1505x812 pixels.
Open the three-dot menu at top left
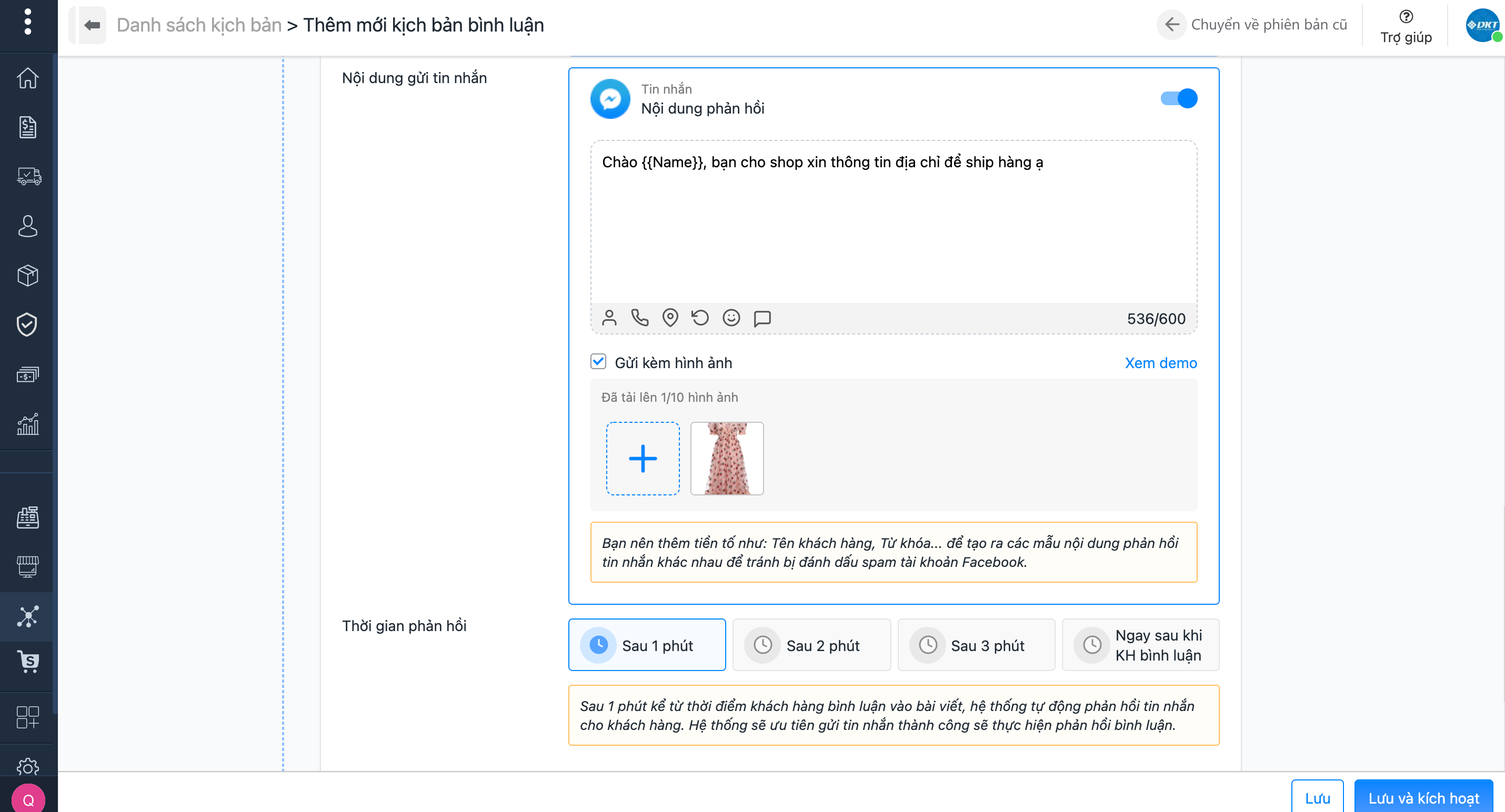click(27, 22)
